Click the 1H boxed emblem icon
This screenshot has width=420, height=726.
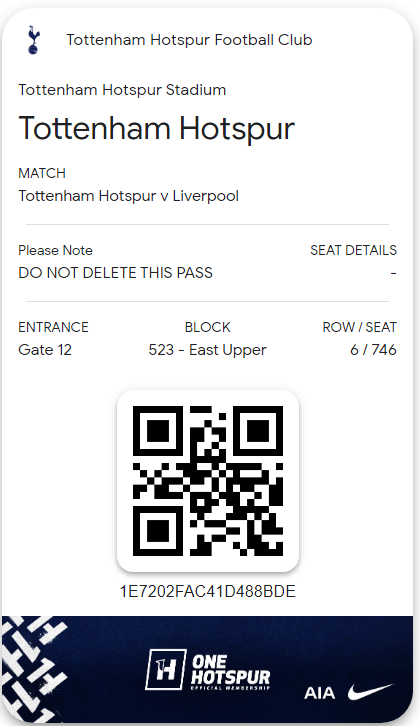pos(165,670)
